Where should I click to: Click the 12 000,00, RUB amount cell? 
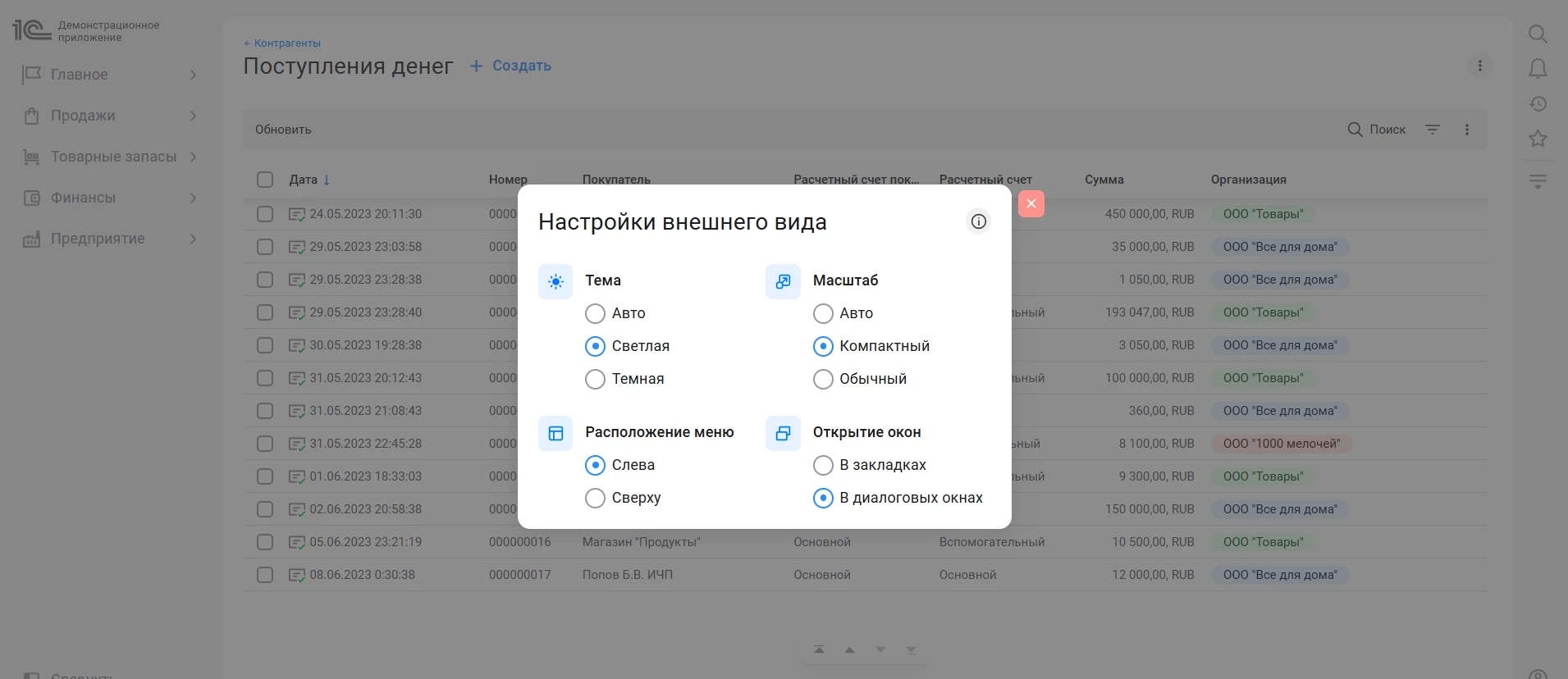click(x=1153, y=575)
